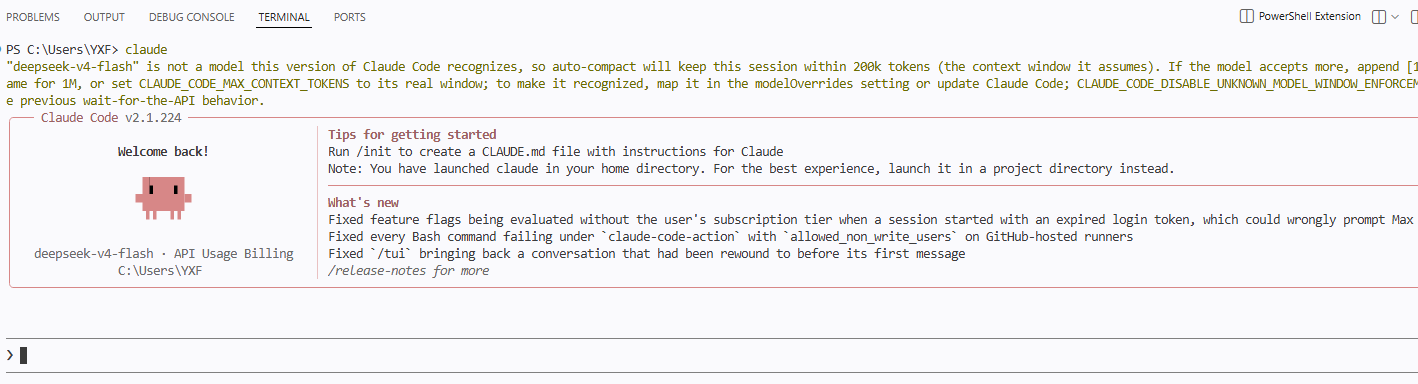Click the PS C:\Users\YXF> claude command line
The width and height of the screenshot is (1418, 384).
coord(87,49)
